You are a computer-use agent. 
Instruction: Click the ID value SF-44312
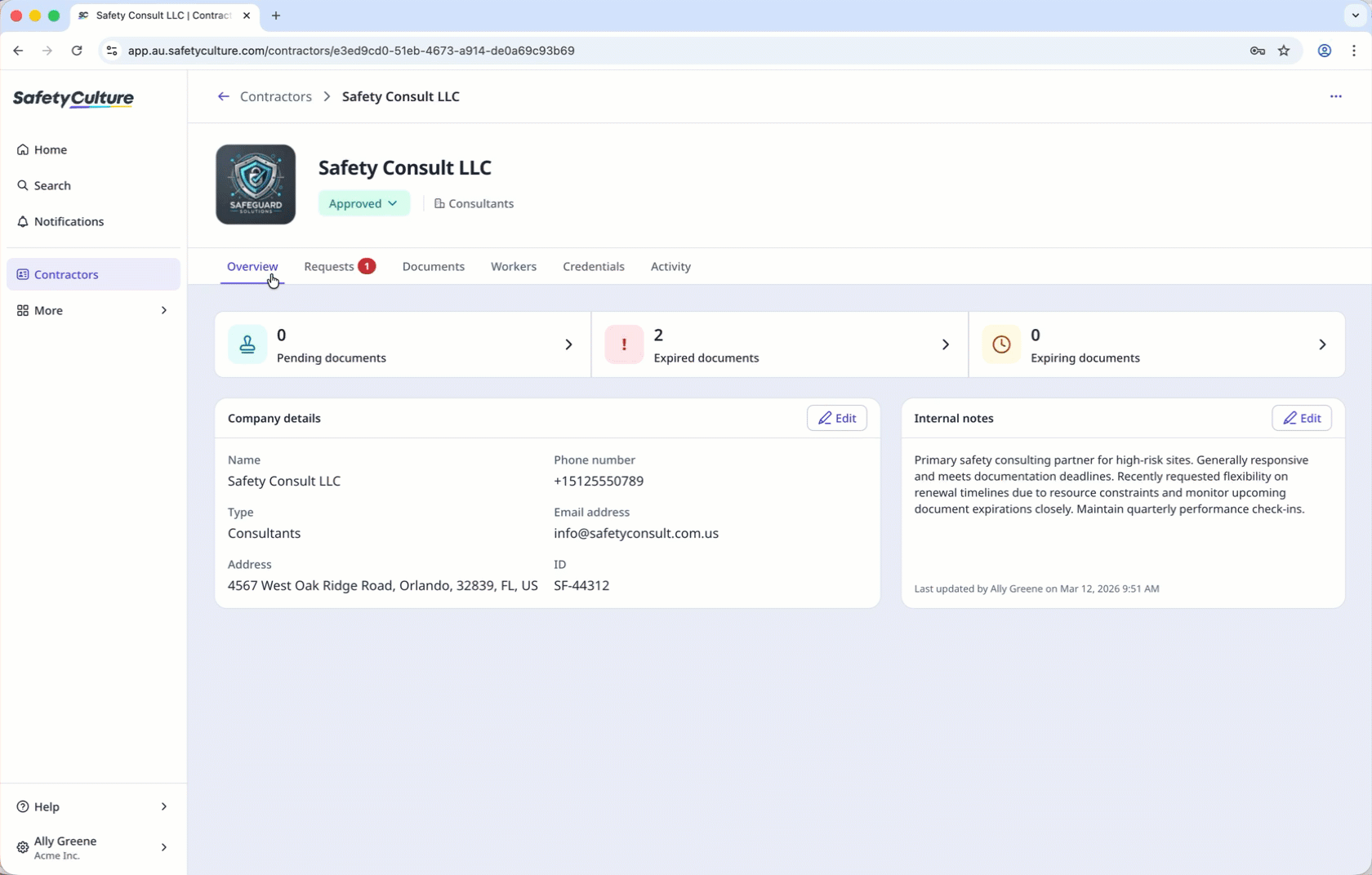(x=581, y=585)
